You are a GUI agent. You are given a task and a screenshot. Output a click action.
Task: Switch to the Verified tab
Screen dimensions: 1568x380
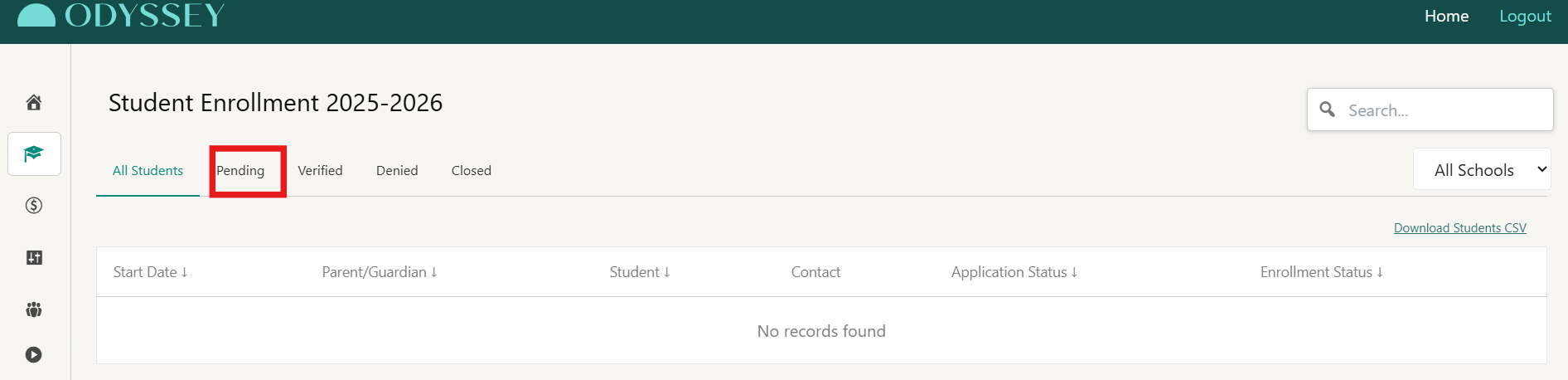[x=320, y=171]
